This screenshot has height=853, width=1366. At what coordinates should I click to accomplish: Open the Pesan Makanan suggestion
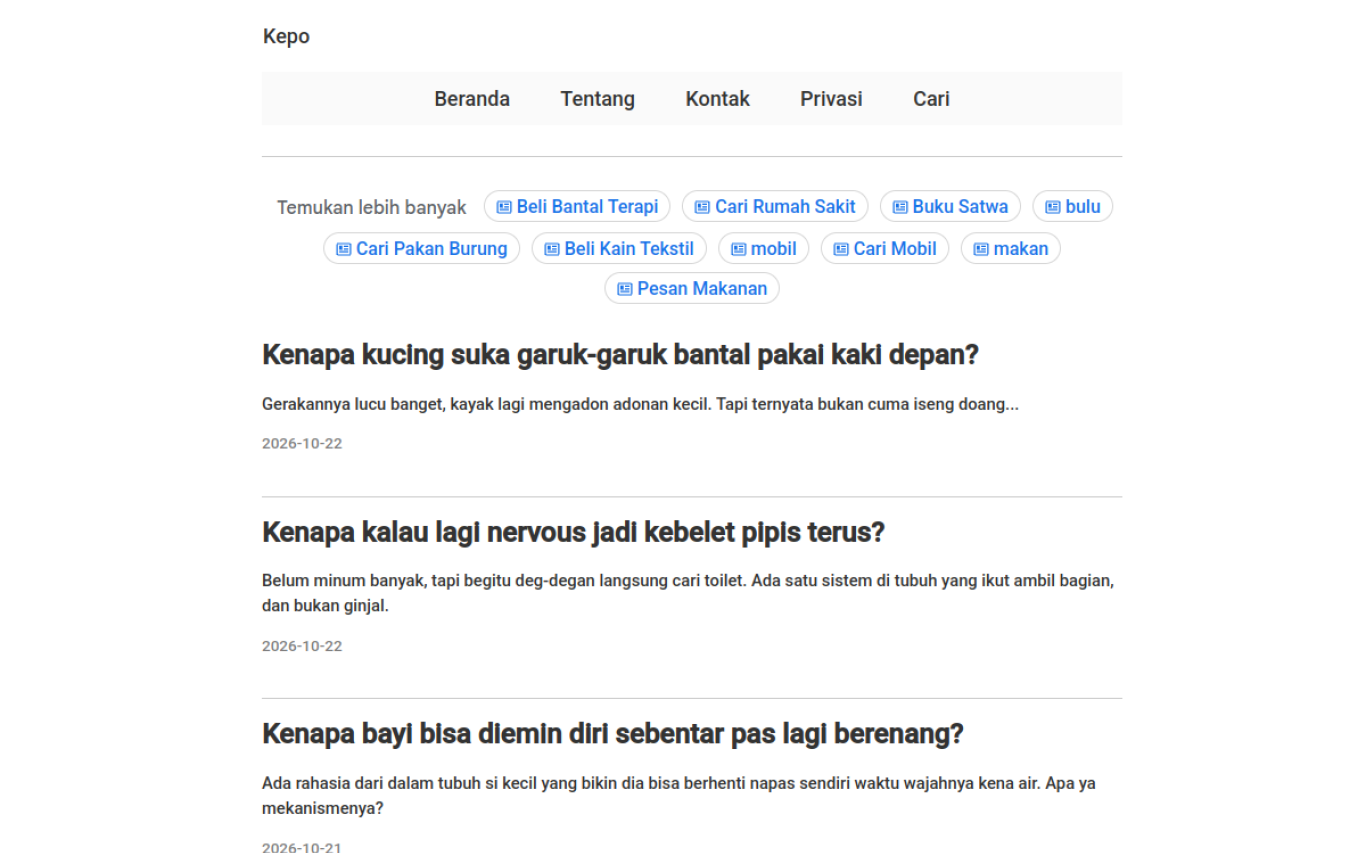pyautogui.click(x=692, y=289)
